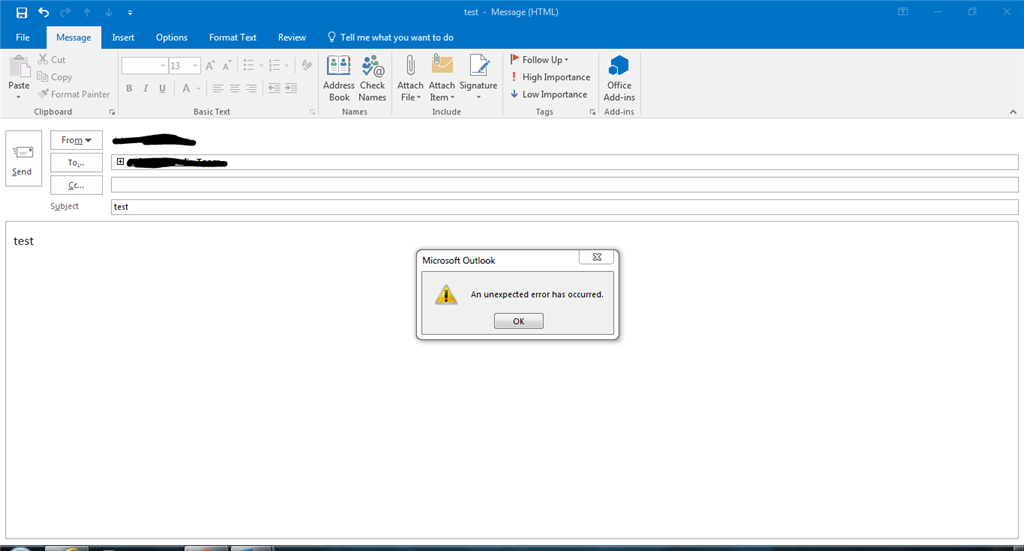
Task: Toggle the numbered list icon
Action: tap(274, 65)
